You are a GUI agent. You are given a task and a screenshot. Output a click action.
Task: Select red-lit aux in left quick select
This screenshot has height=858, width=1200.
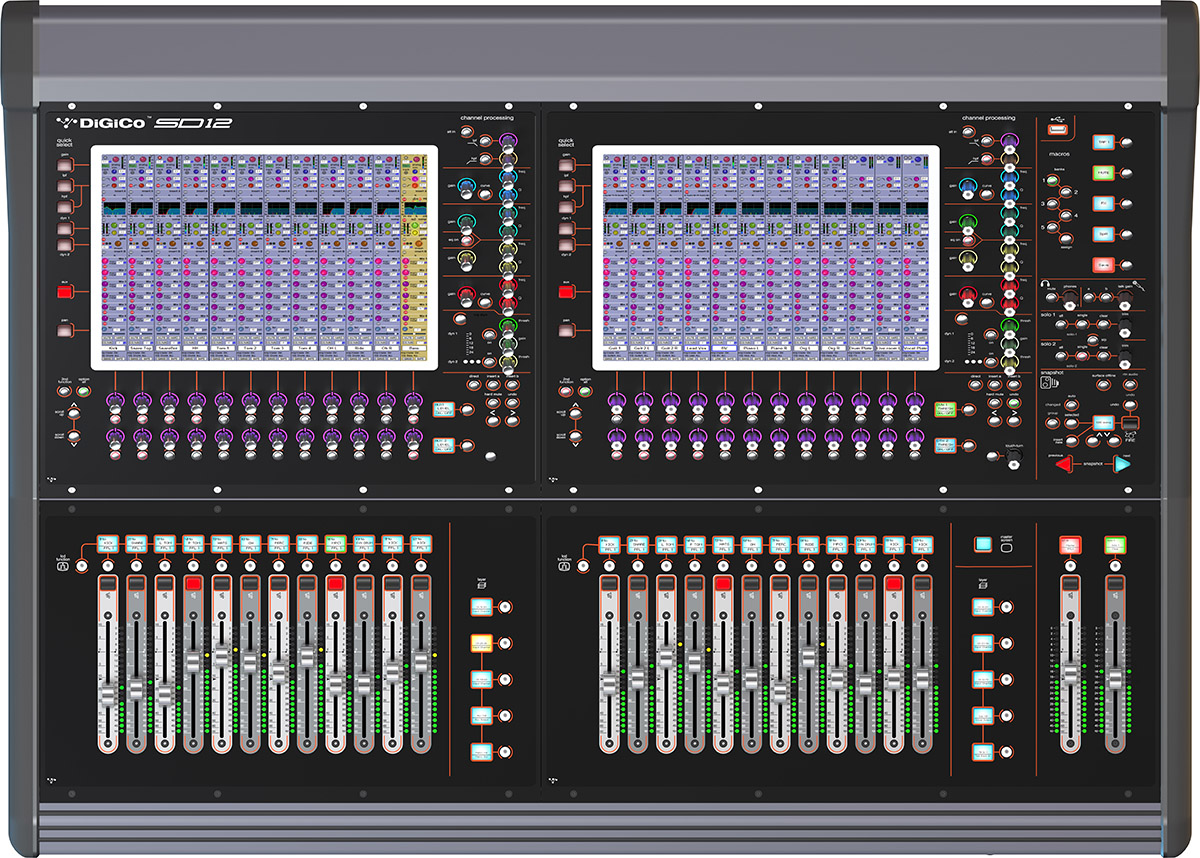point(64,292)
